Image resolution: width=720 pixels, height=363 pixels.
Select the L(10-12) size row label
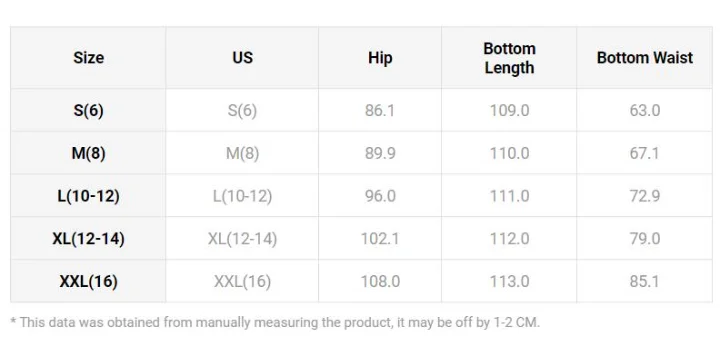click(x=88, y=195)
